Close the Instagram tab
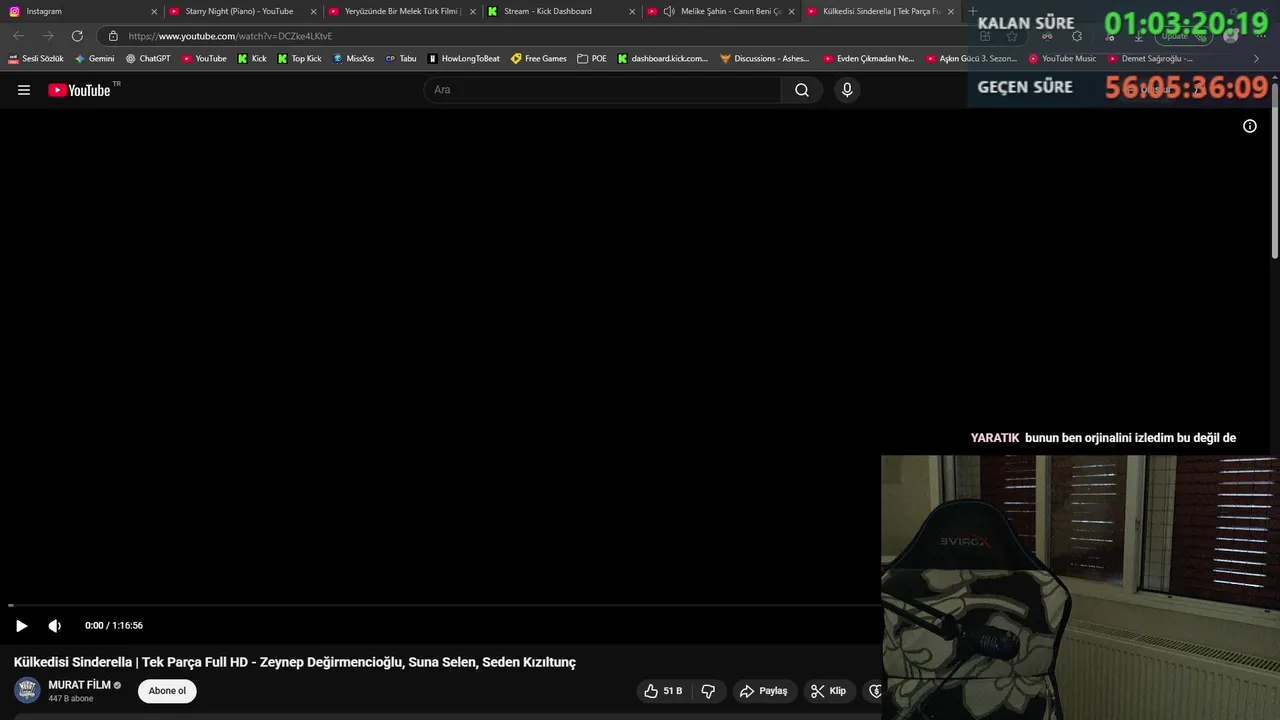 point(154,12)
